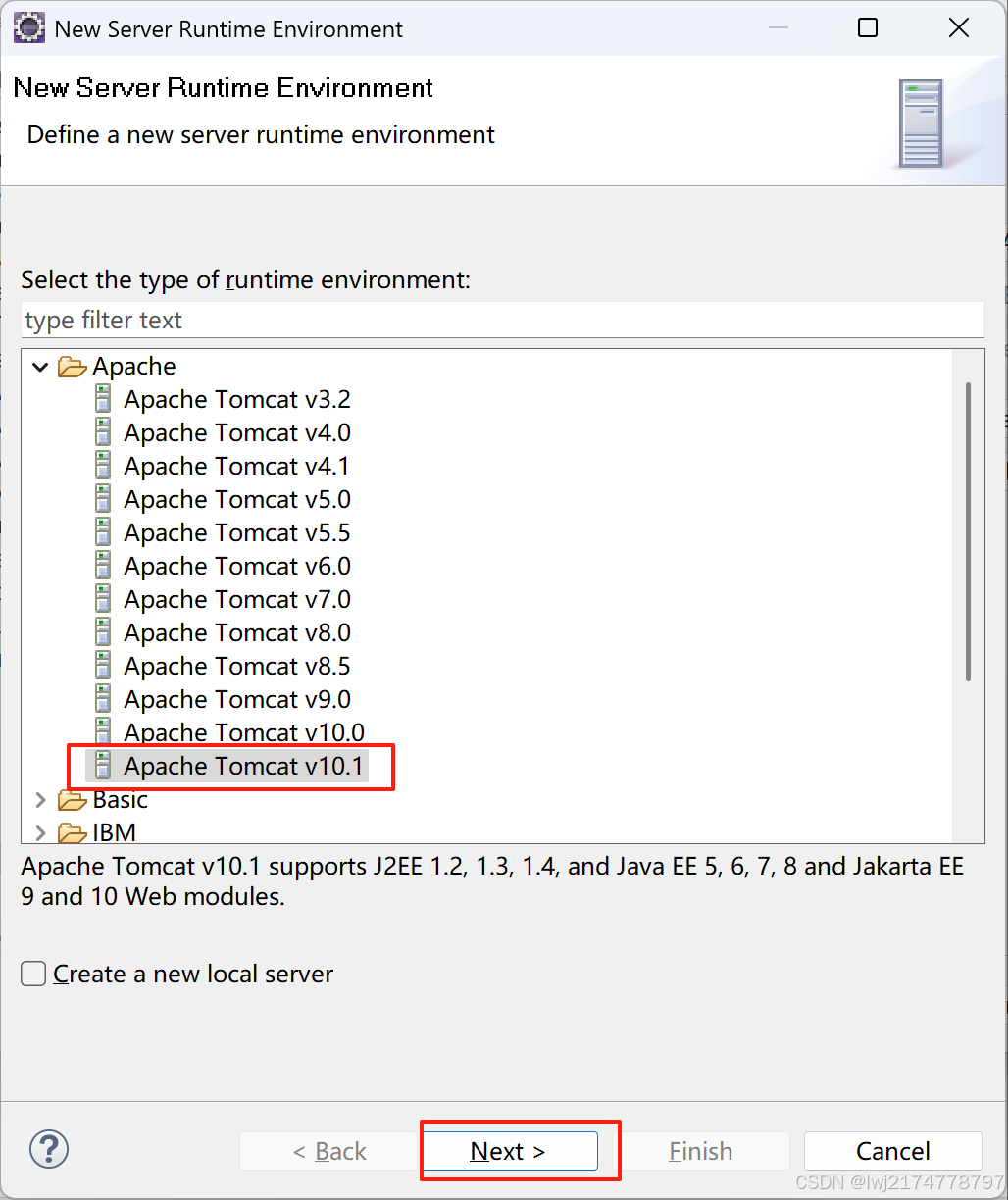The width and height of the screenshot is (1008, 1200).
Task: Click the disabled Finish button
Action: tap(700, 1151)
